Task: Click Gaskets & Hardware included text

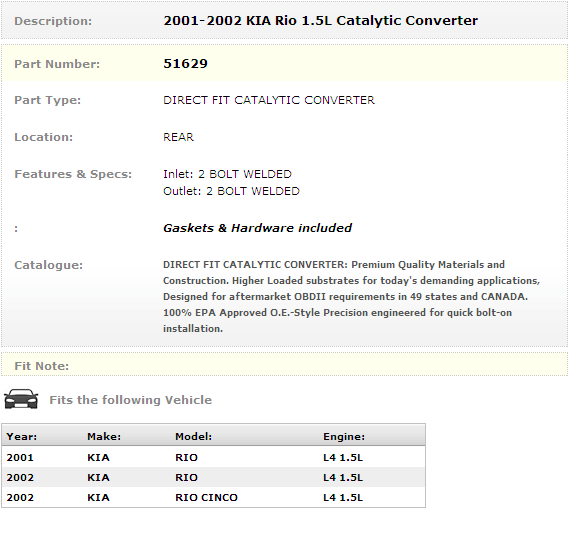Action: click(257, 228)
